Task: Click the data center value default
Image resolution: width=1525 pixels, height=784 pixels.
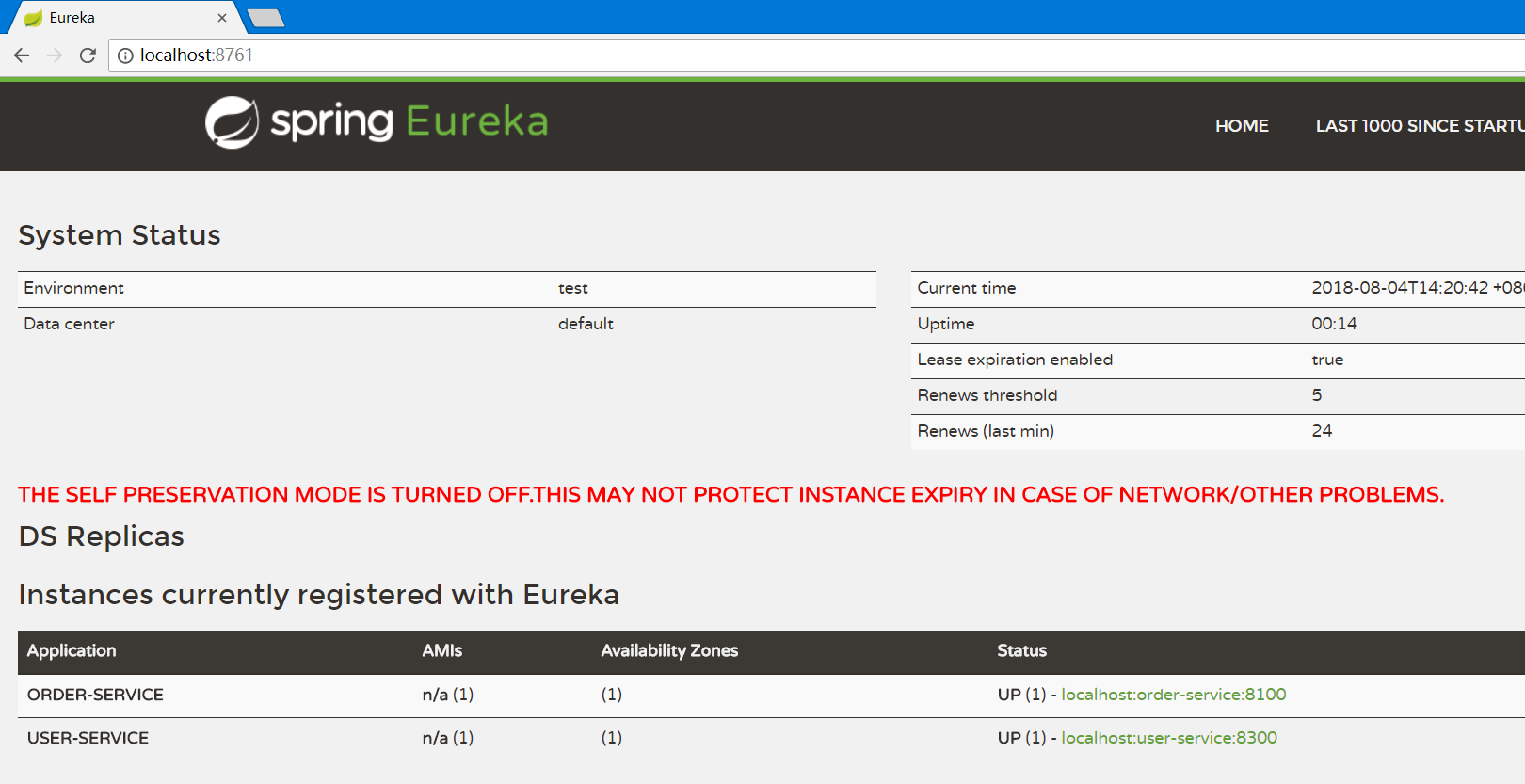Action: pos(586,324)
